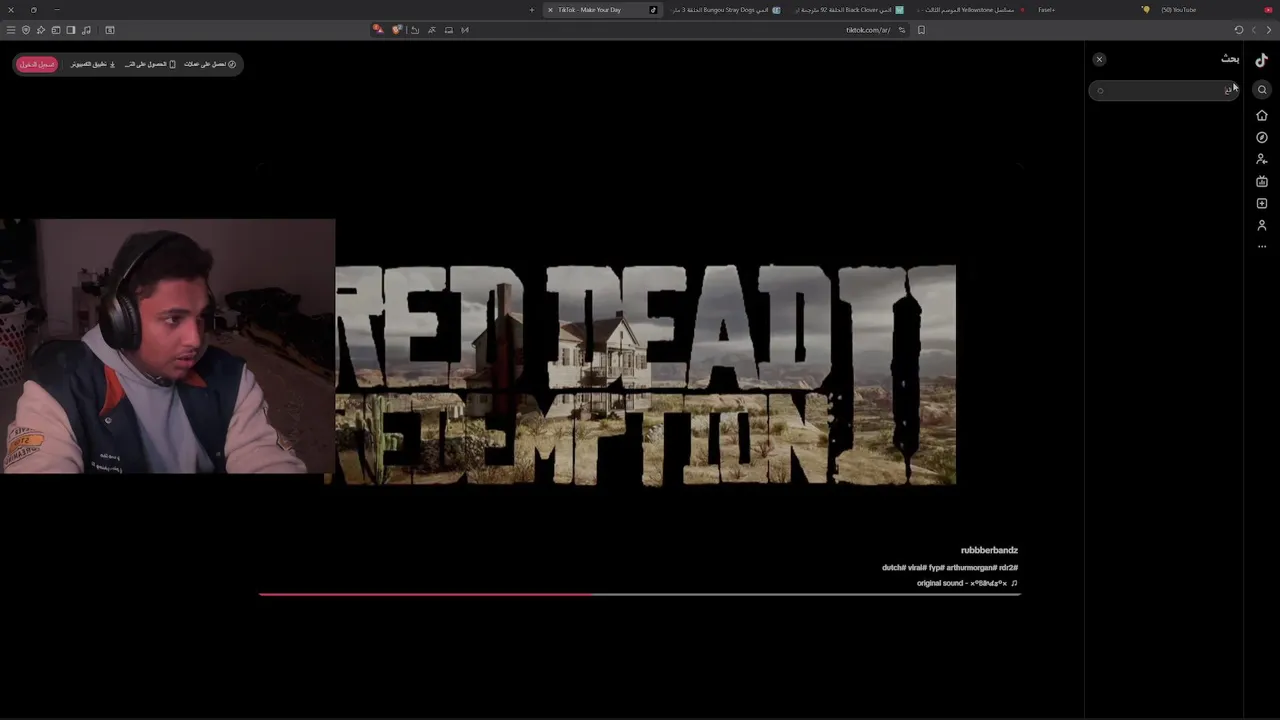The height and width of the screenshot is (720, 1280).
Task: Open a new browser tab with plus
Action: tap(532, 10)
